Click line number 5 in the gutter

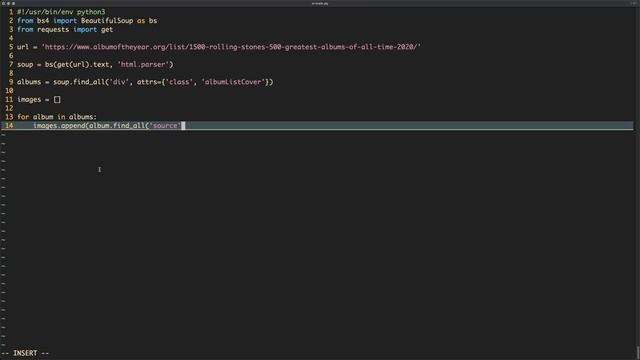pos(11,47)
